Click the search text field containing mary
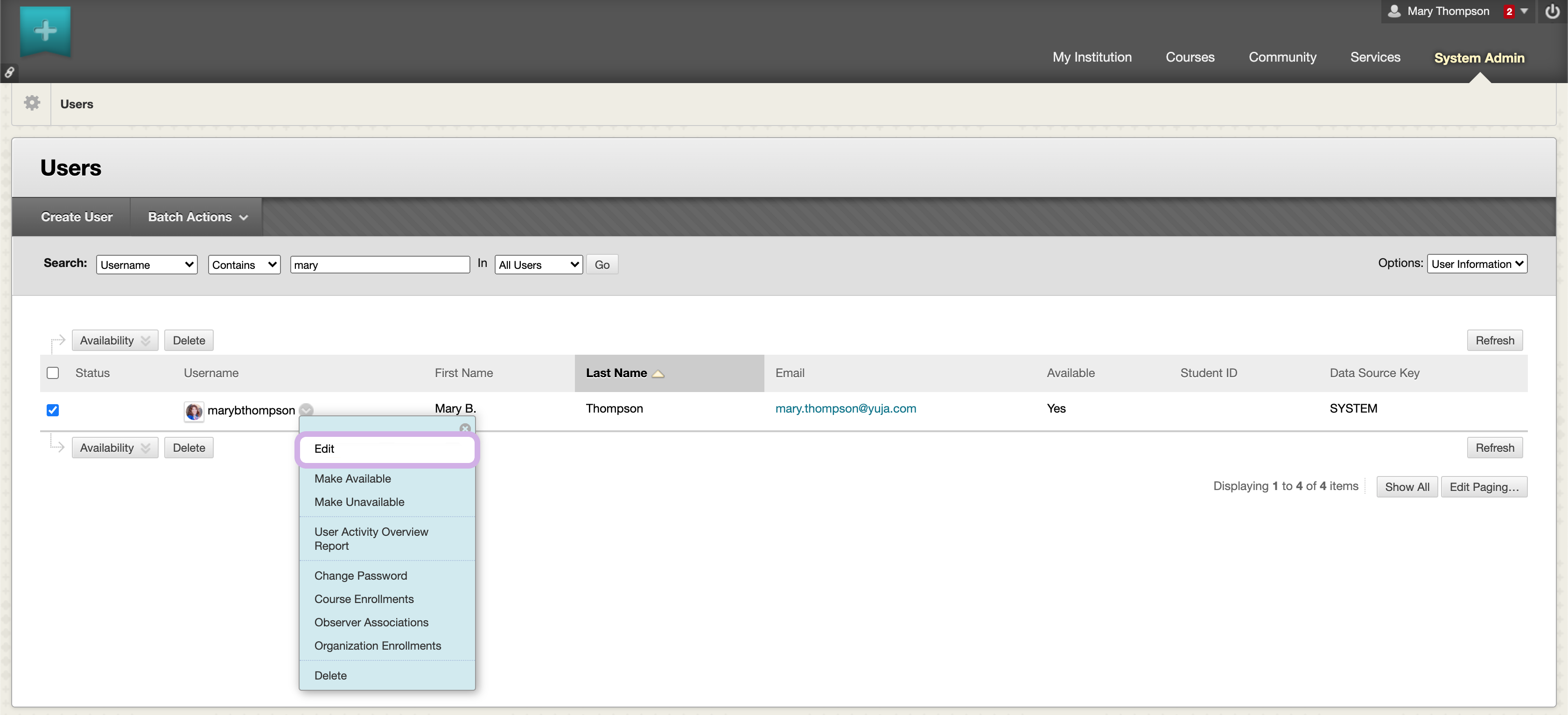Viewport: 1568px width, 715px height. 380,265
